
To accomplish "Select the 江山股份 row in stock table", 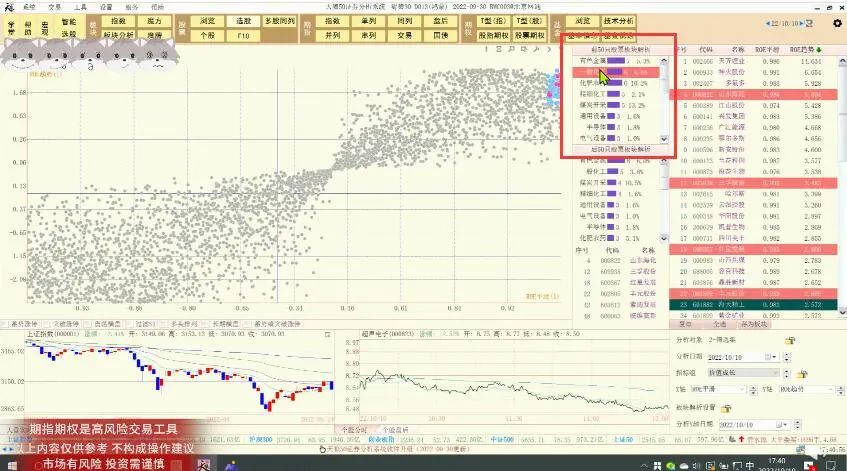I will (754, 106).
